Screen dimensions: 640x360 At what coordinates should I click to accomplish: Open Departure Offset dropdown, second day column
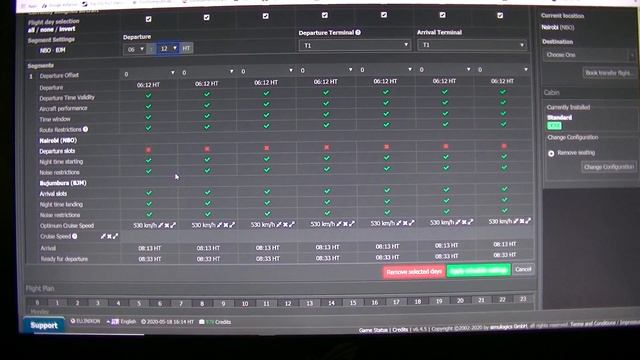click(x=208, y=72)
